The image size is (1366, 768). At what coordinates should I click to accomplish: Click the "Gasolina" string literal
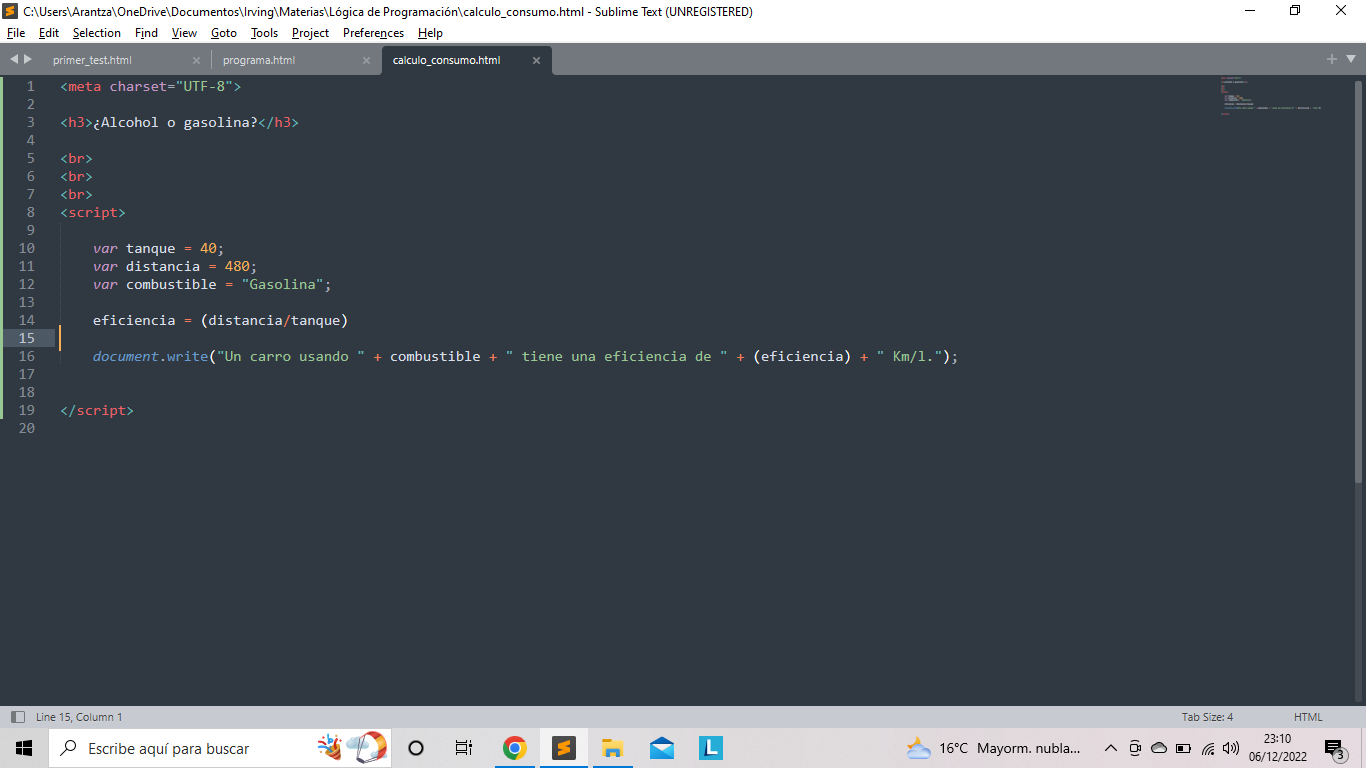coord(282,284)
